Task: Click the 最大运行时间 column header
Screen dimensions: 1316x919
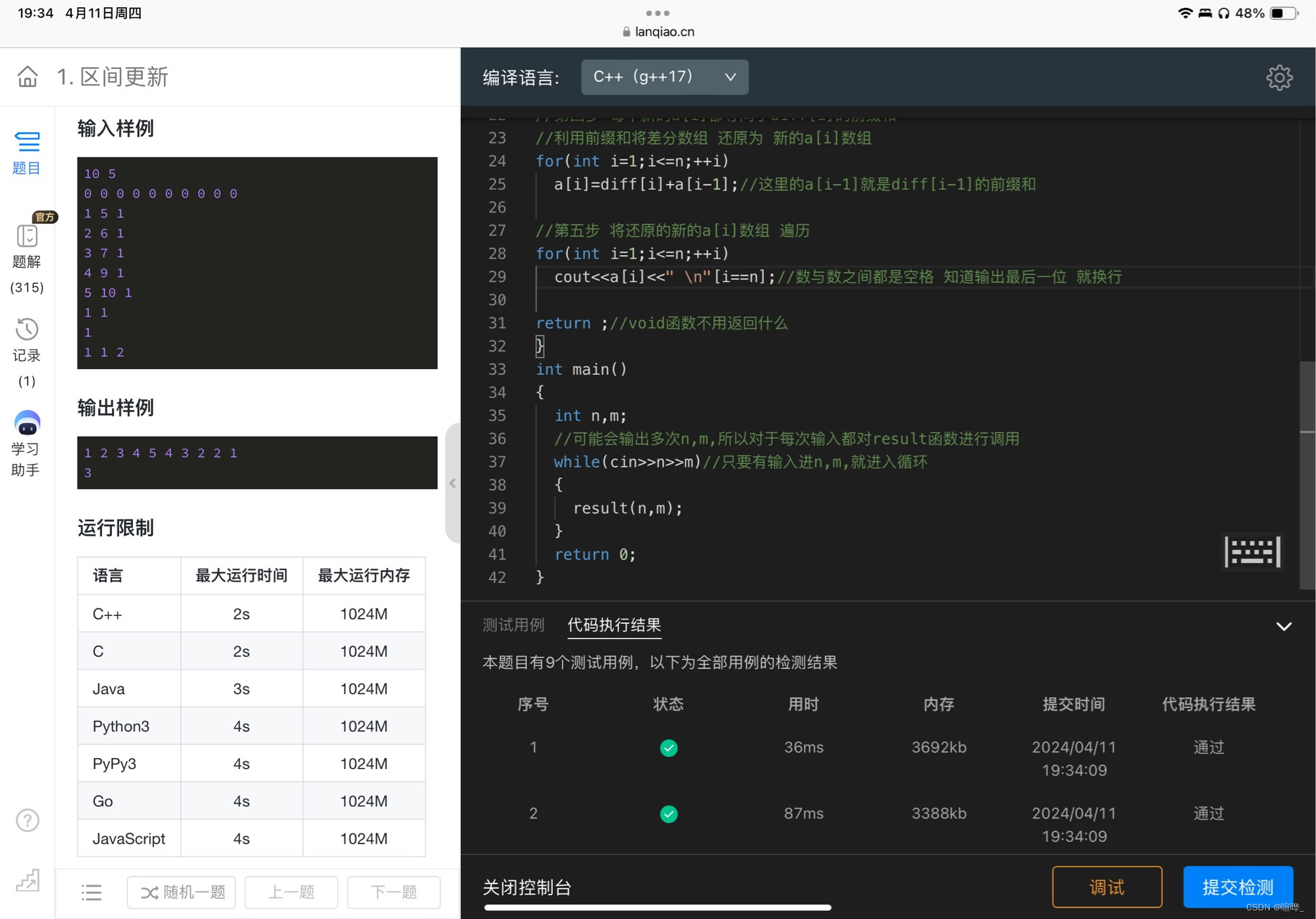Action: (x=241, y=575)
